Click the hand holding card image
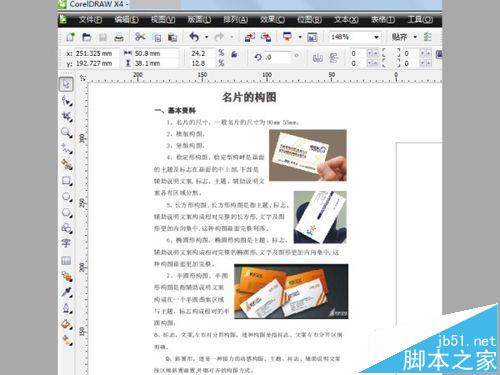This screenshot has height=375, width=500. pos(308,155)
